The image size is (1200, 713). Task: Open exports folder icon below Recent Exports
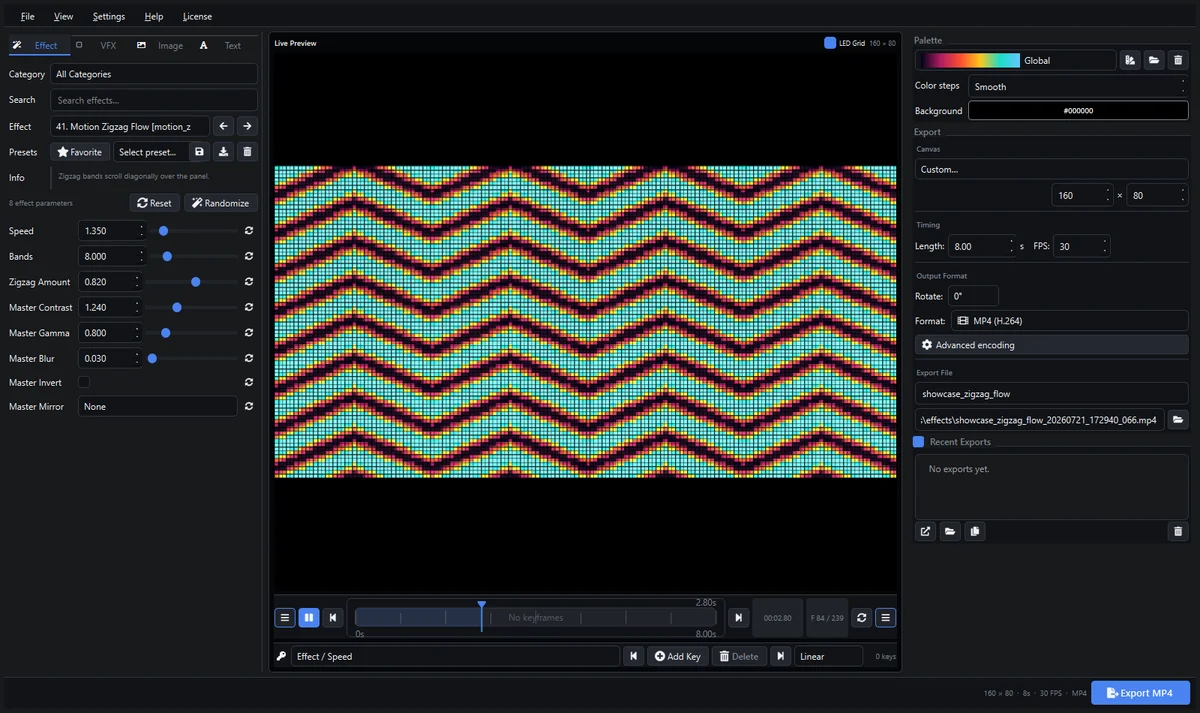tap(950, 531)
